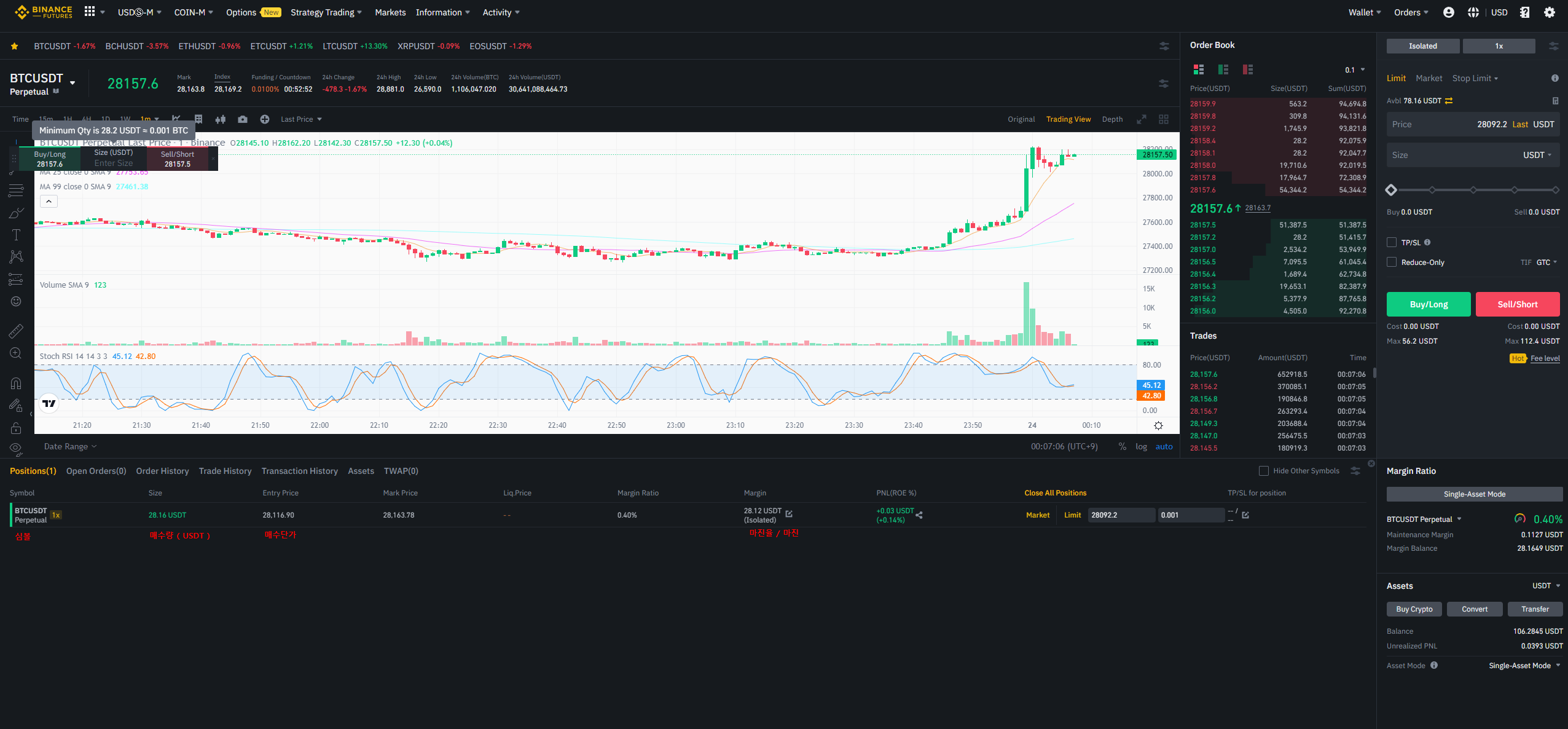
Task: Open the calculator icon in order panel
Action: (x=1555, y=101)
